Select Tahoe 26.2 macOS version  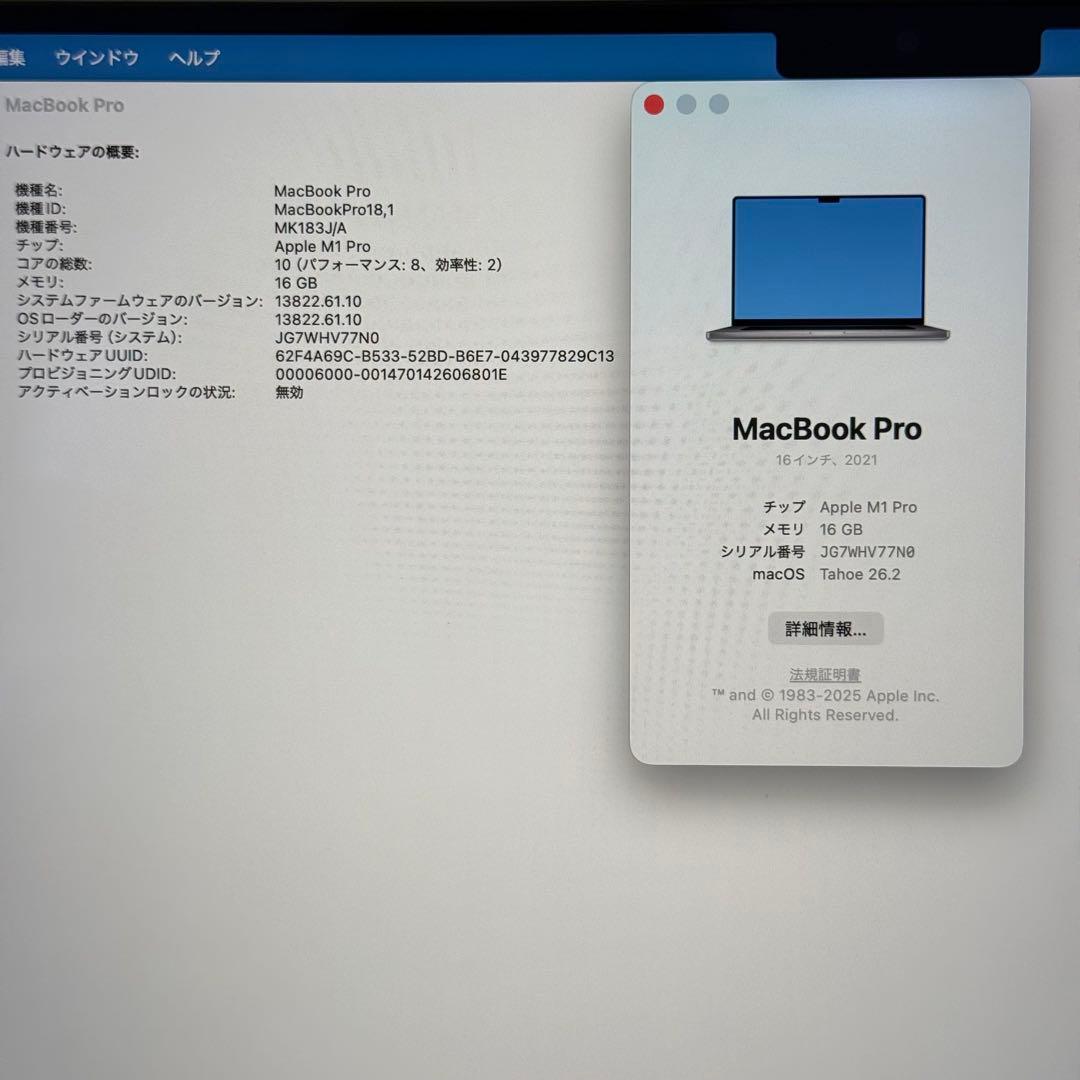pyautogui.click(x=860, y=574)
